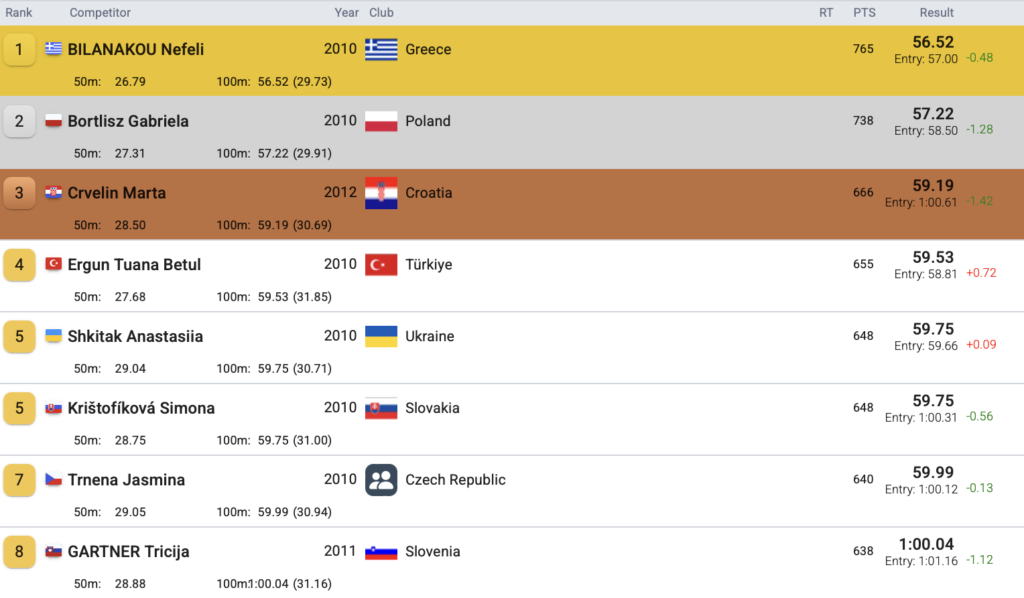
Task: Click the small flag beside Trnena Jasmina
Action: pyautogui.click(x=54, y=480)
